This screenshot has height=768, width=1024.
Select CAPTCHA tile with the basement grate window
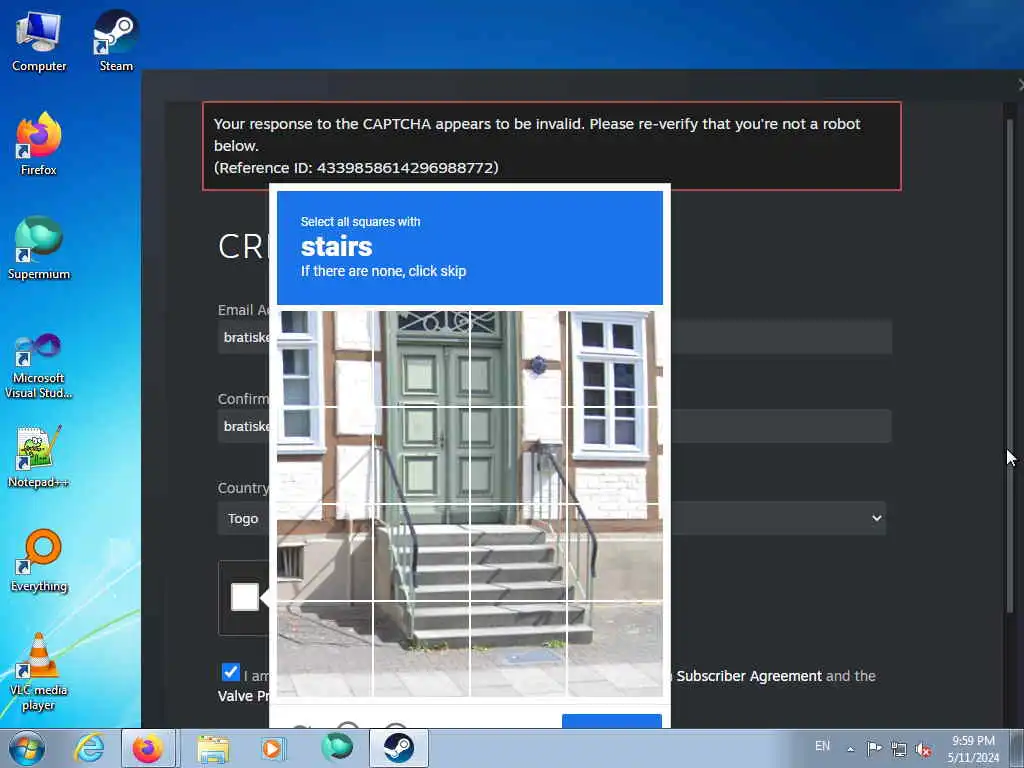coord(324,552)
